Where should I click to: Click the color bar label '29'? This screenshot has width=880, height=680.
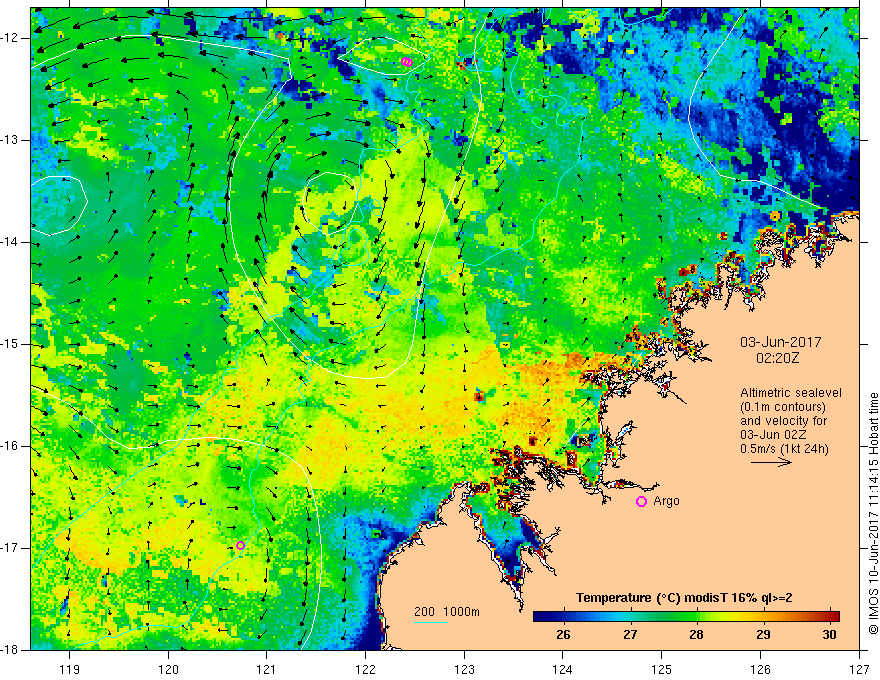pos(763,635)
